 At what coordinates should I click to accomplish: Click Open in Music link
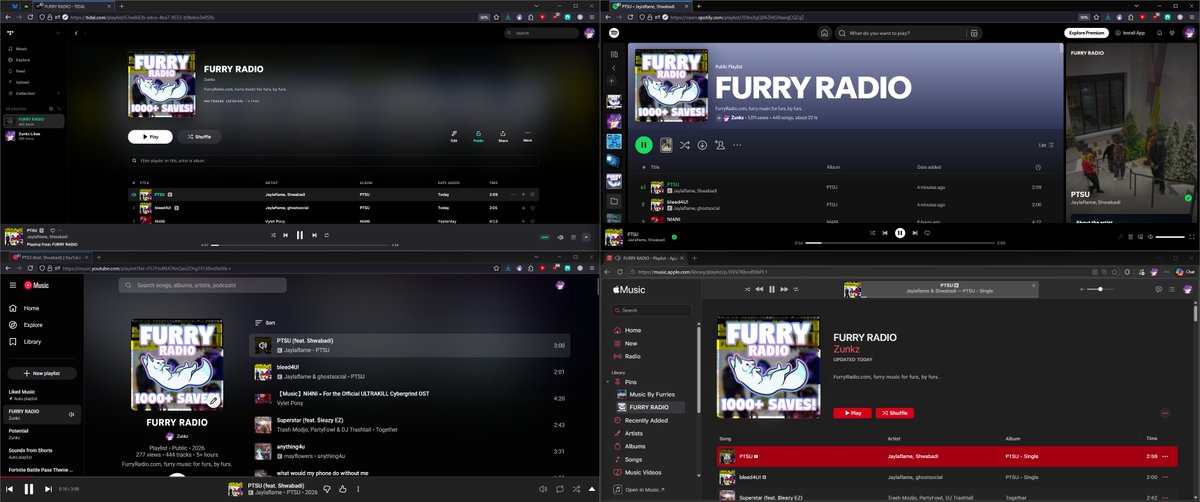tap(640, 490)
